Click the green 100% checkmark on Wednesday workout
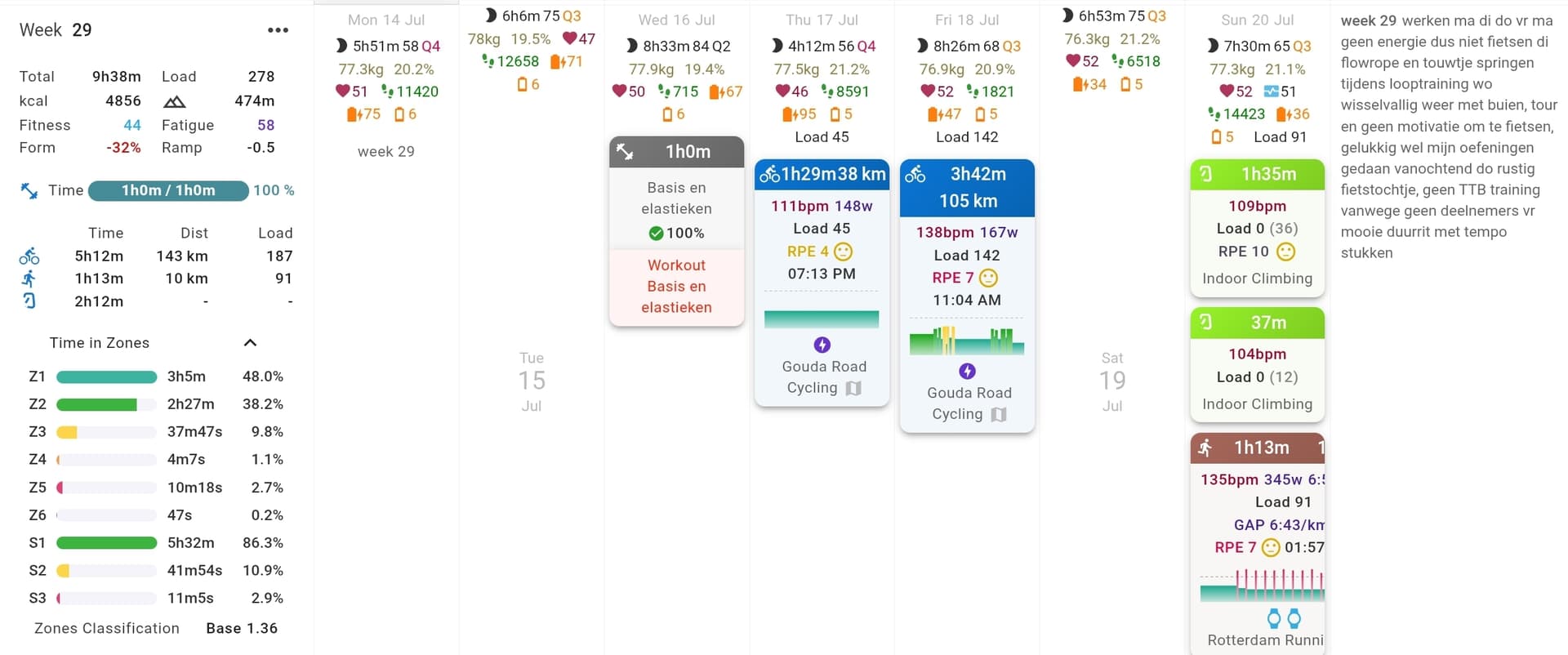This screenshot has height=655, width=1568. coord(656,234)
